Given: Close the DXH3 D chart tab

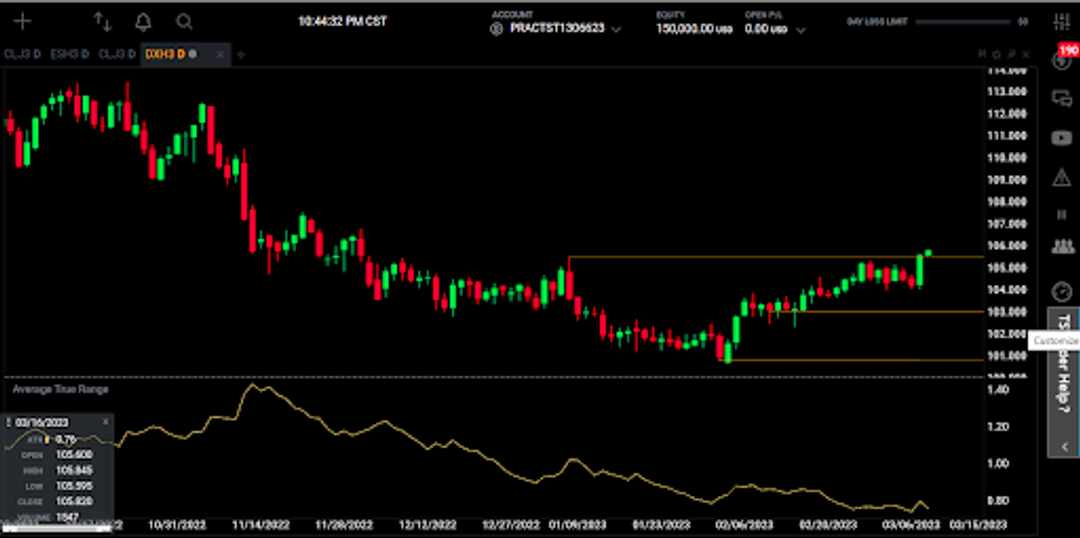Looking at the screenshot, I should coord(220,54).
